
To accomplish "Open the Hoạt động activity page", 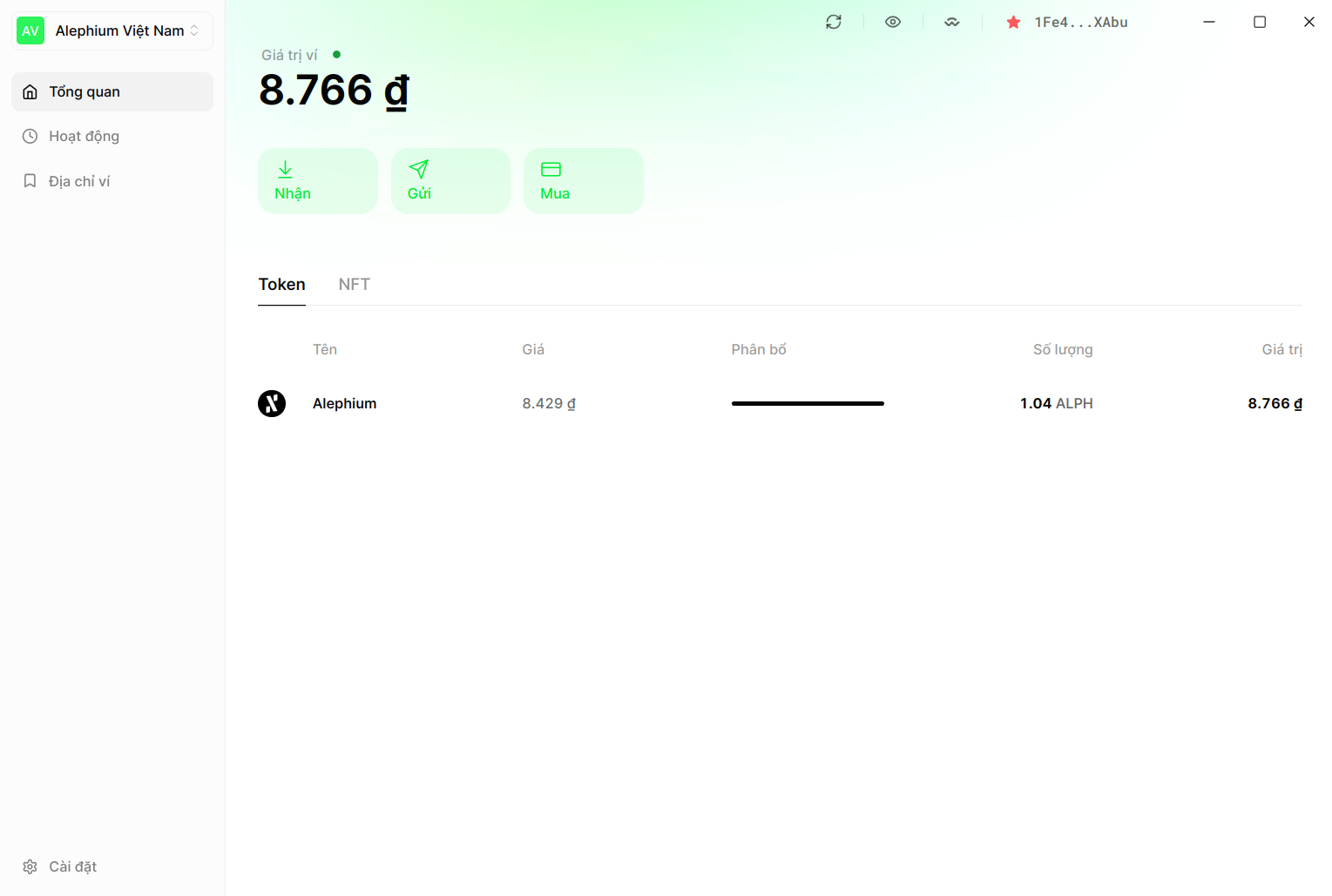I will (112, 136).
